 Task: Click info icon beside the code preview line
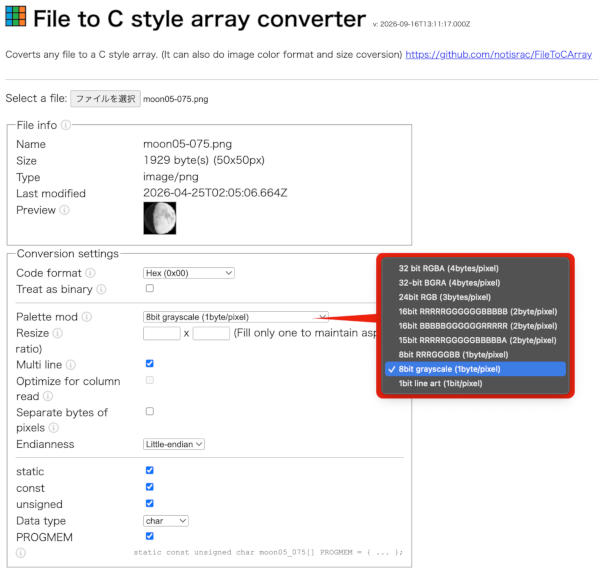pyautogui.click(x=21, y=553)
